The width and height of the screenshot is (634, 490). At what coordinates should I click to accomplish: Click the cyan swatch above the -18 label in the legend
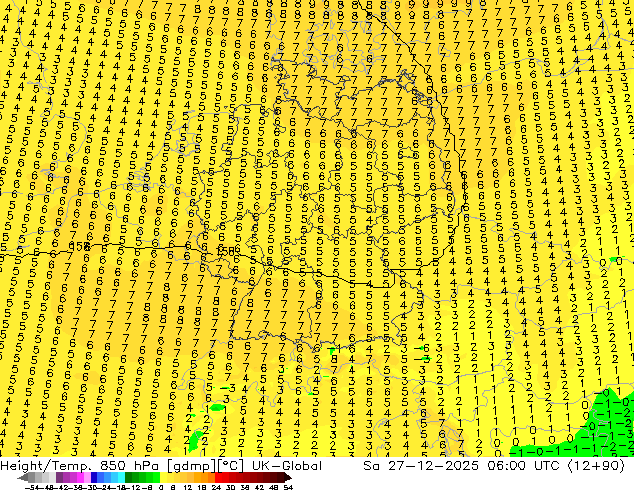[x=121, y=477]
